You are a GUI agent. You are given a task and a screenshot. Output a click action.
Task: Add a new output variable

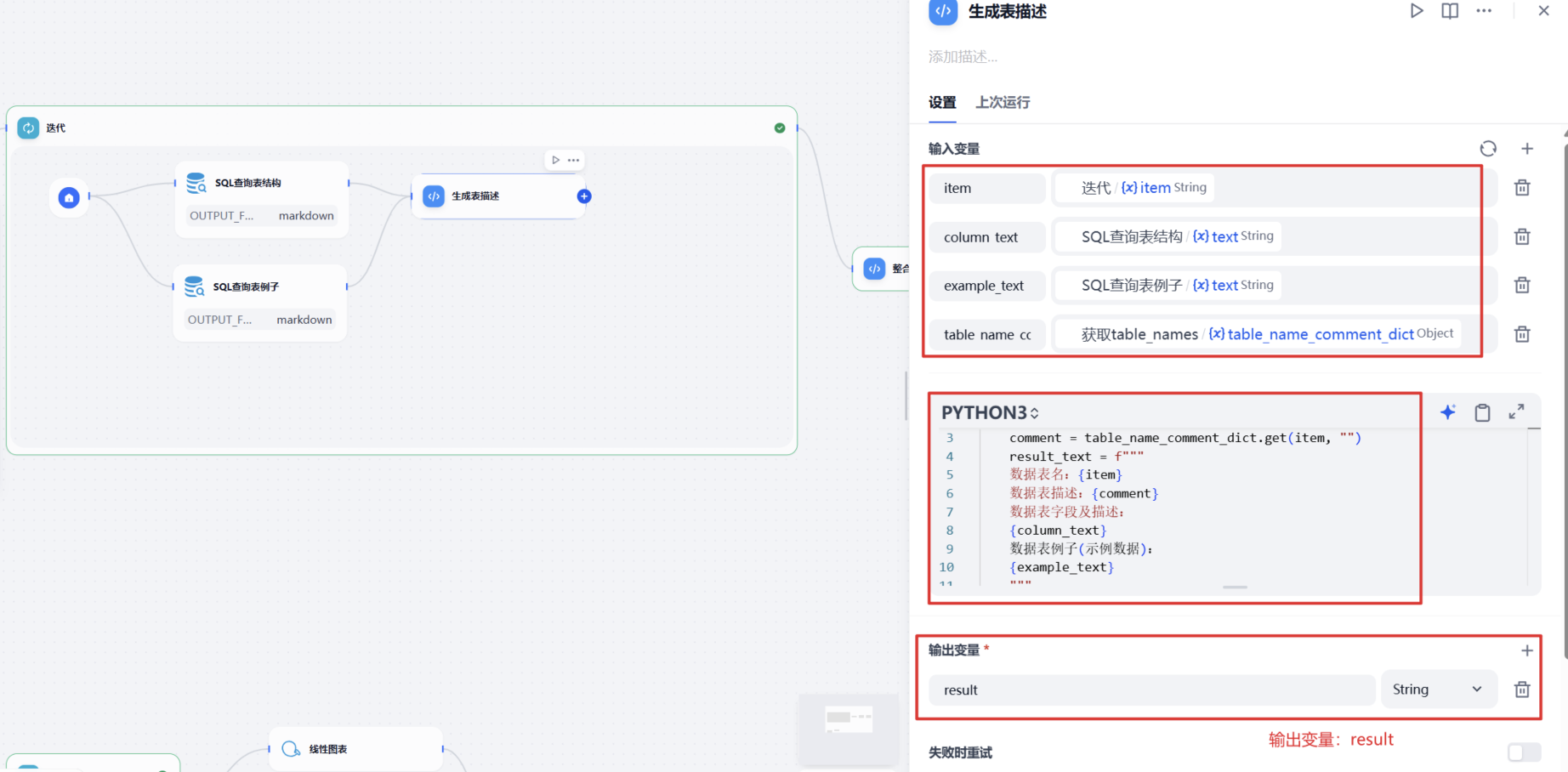(1527, 650)
